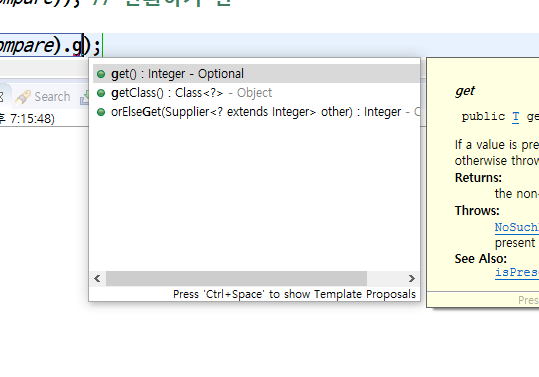Place cursor after .g in the editor
Screen dimensions: 539x377
pos(82,45)
